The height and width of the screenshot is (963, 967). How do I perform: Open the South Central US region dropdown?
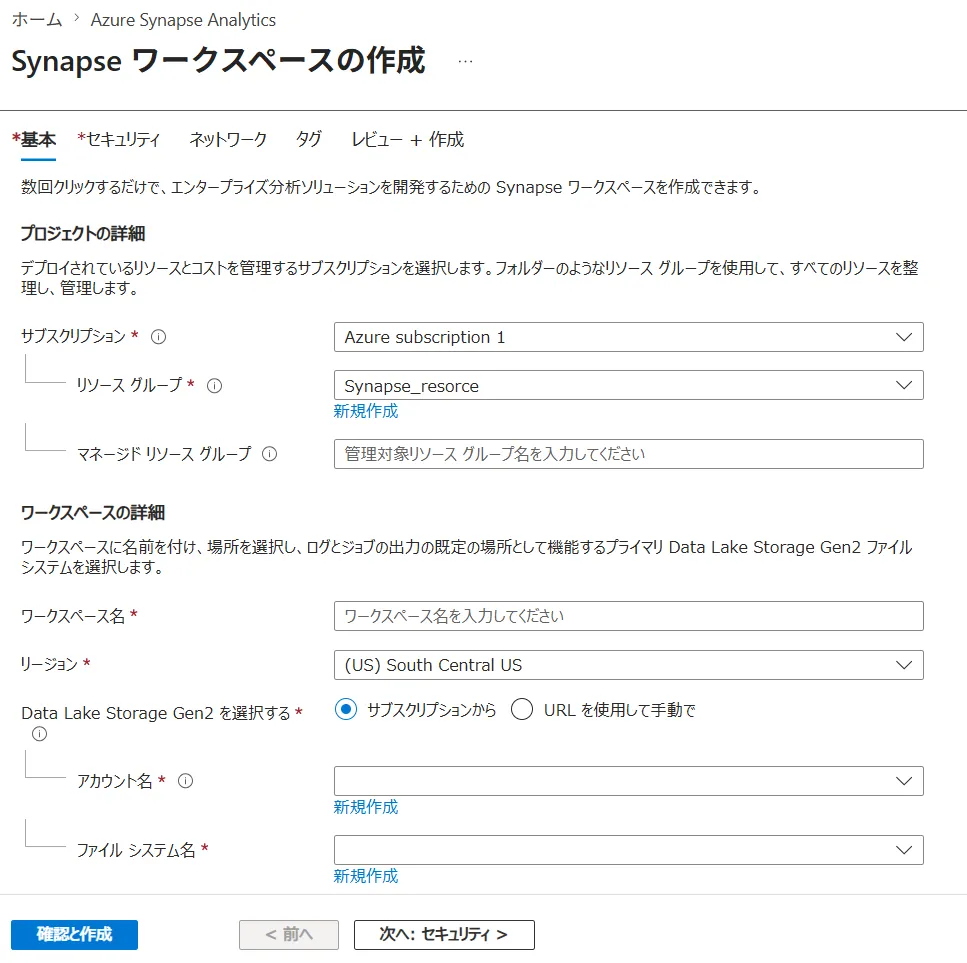pos(628,665)
